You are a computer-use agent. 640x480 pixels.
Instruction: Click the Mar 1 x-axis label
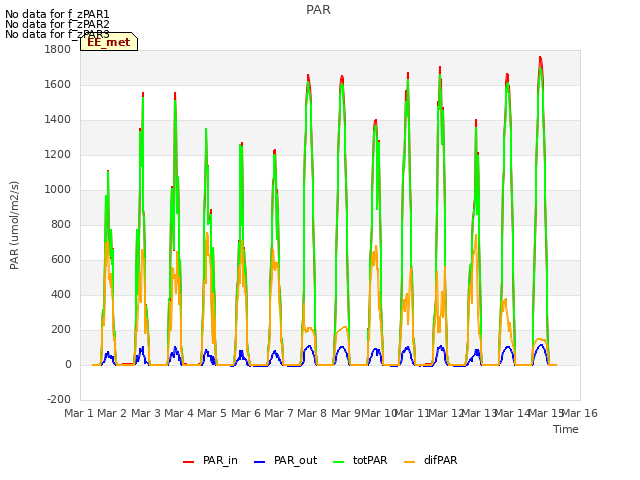coord(79,413)
